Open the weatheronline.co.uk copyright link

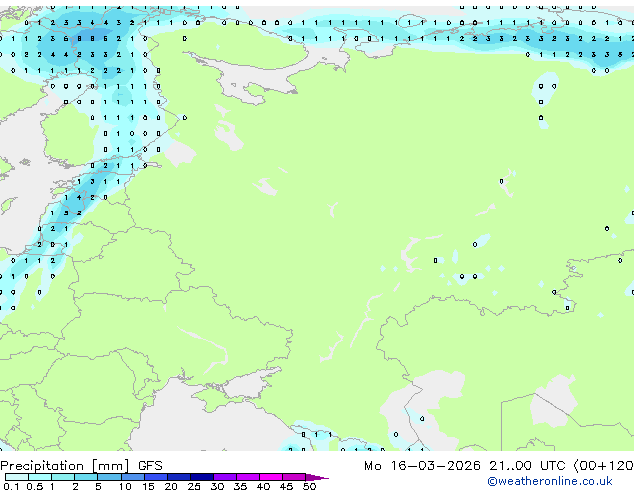(550, 481)
